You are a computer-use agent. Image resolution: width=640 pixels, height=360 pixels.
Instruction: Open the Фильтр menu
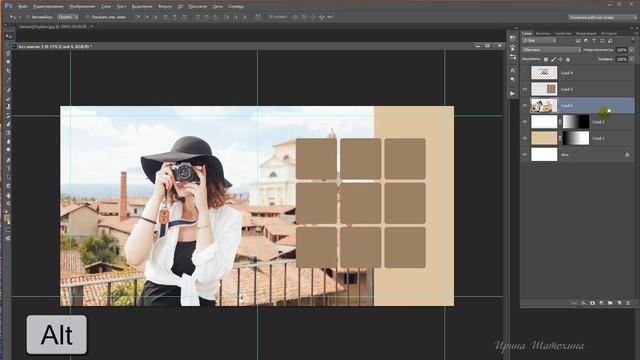165,7
